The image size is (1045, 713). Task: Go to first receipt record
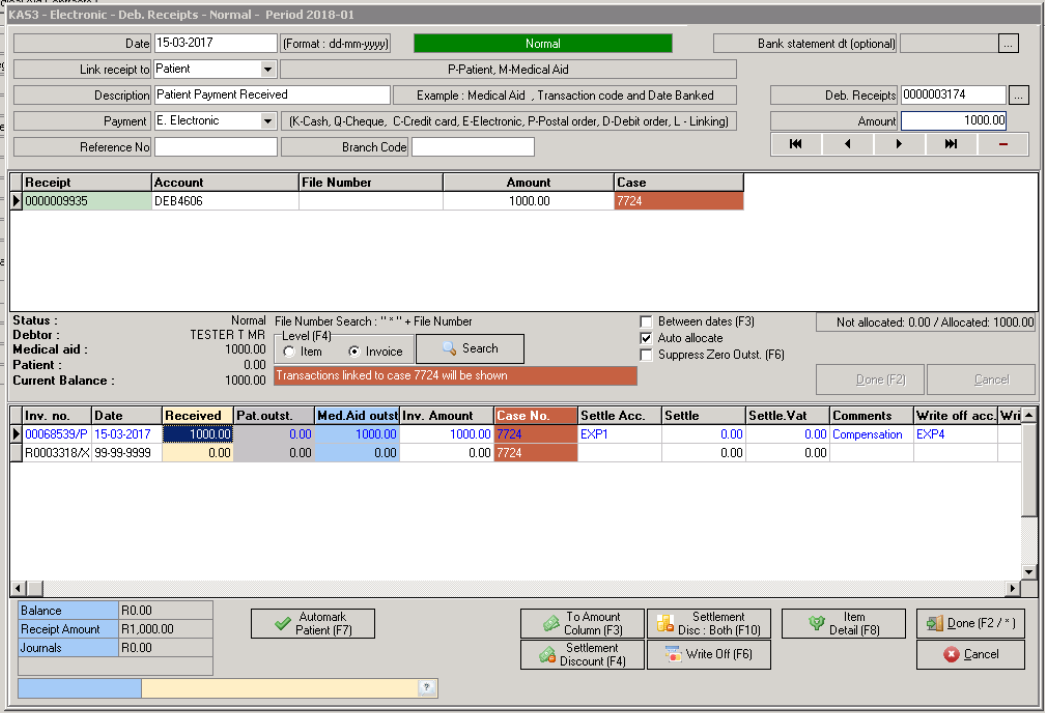(x=795, y=145)
